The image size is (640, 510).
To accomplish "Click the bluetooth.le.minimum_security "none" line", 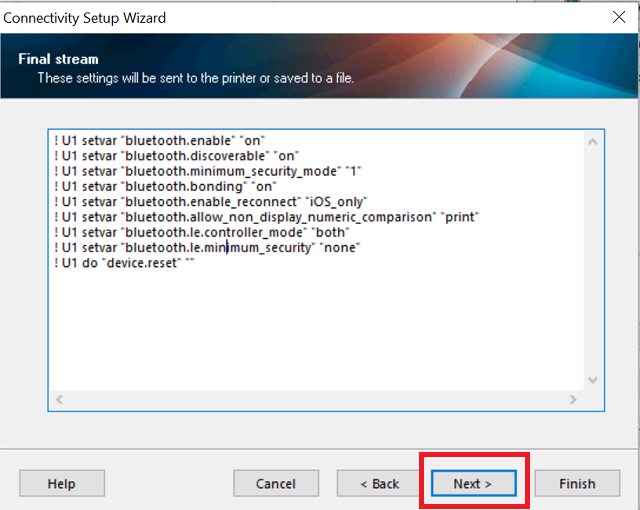I will tap(207, 247).
